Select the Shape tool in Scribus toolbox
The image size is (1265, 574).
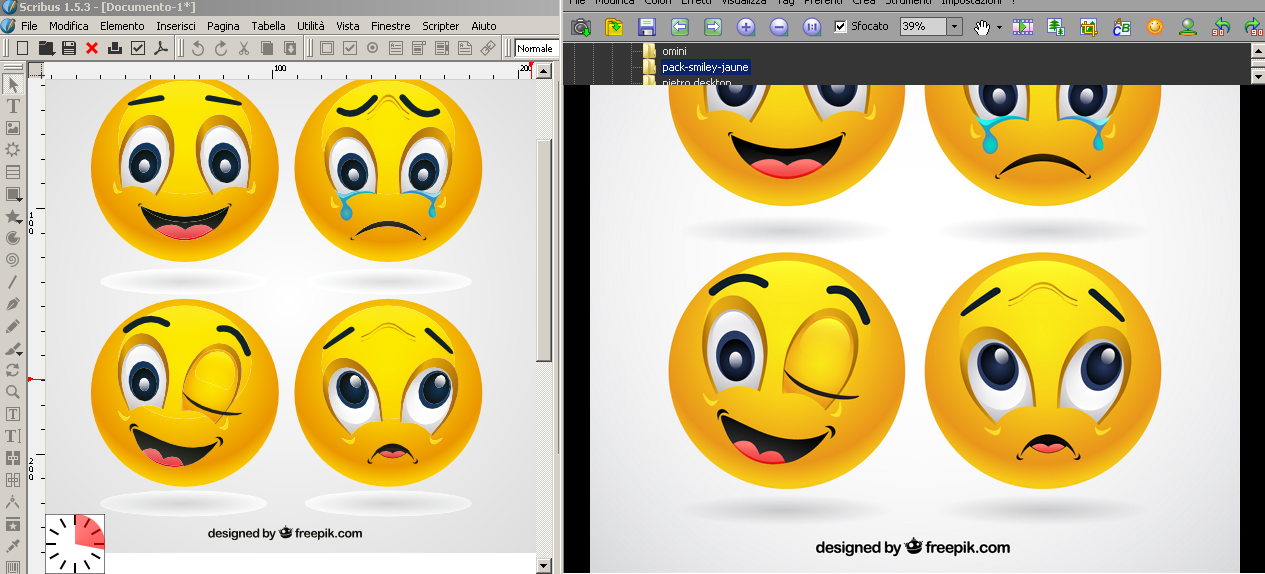click(13, 194)
